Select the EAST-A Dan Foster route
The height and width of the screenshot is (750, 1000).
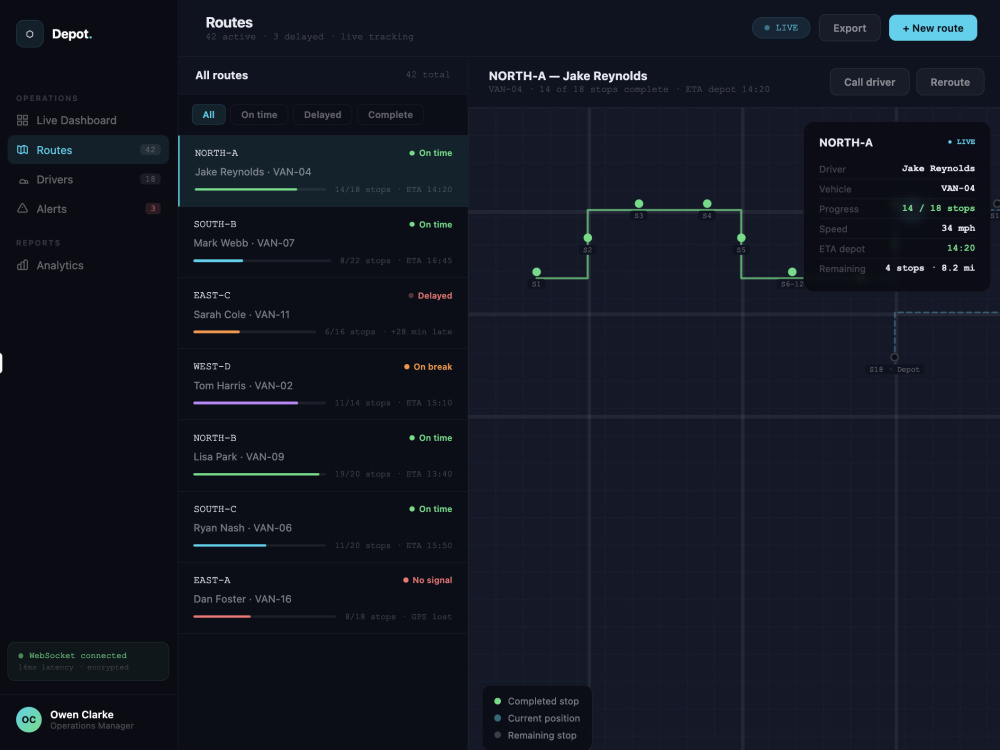tap(323, 598)
